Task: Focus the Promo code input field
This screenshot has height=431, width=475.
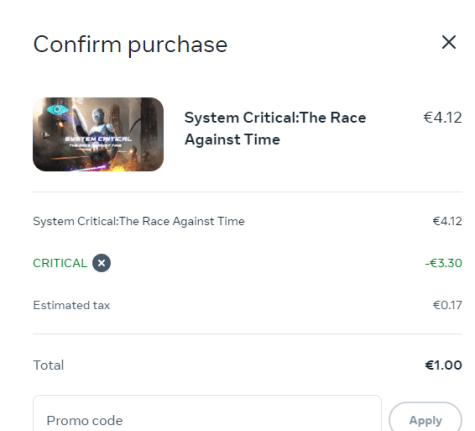Action: tap(207, 414)
